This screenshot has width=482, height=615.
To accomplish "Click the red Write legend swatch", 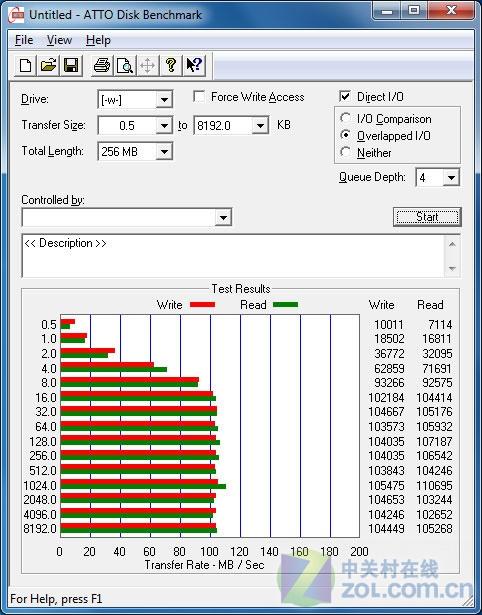I will point(202,304).
